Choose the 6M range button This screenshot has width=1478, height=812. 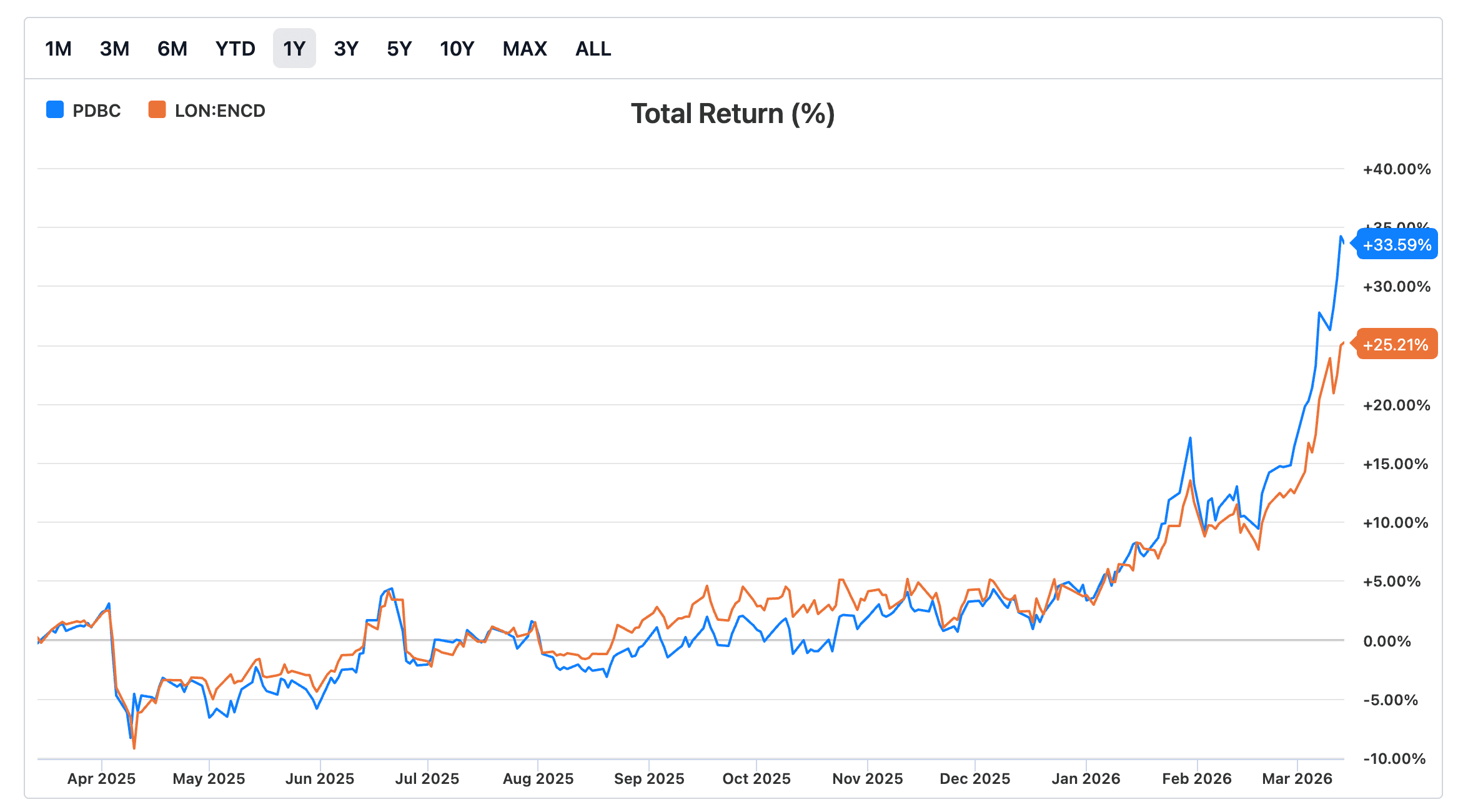click(x=172, y=49)
